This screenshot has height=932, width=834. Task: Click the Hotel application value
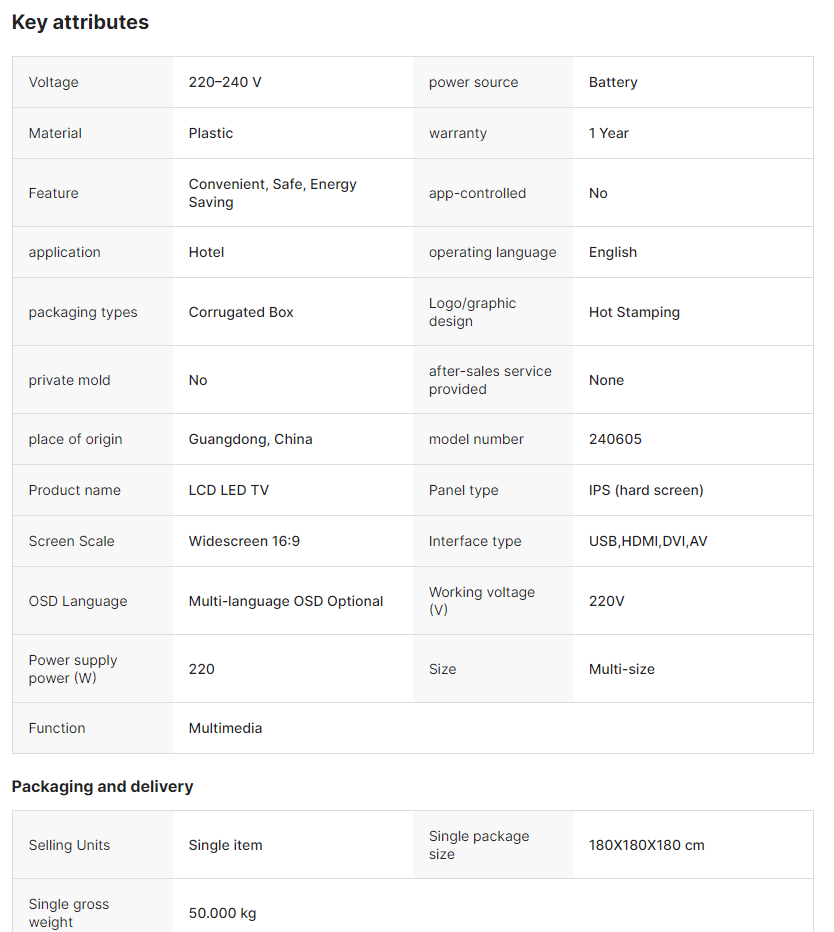point(206,252)
